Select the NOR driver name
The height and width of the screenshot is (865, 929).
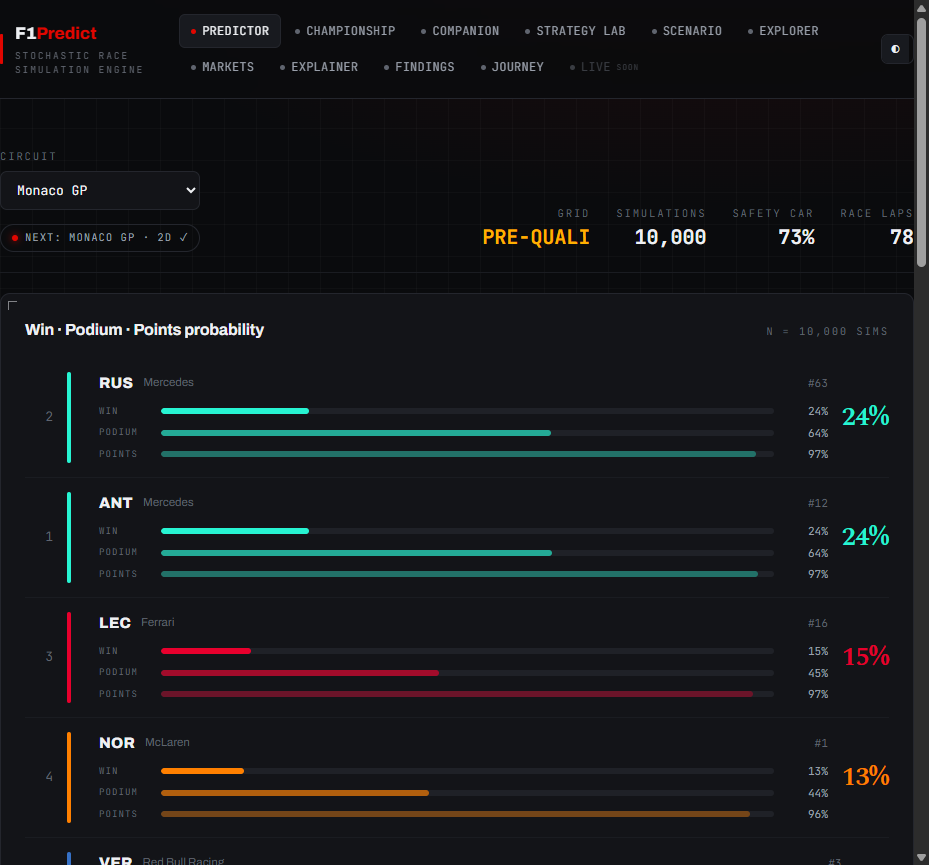pos(117,743)
